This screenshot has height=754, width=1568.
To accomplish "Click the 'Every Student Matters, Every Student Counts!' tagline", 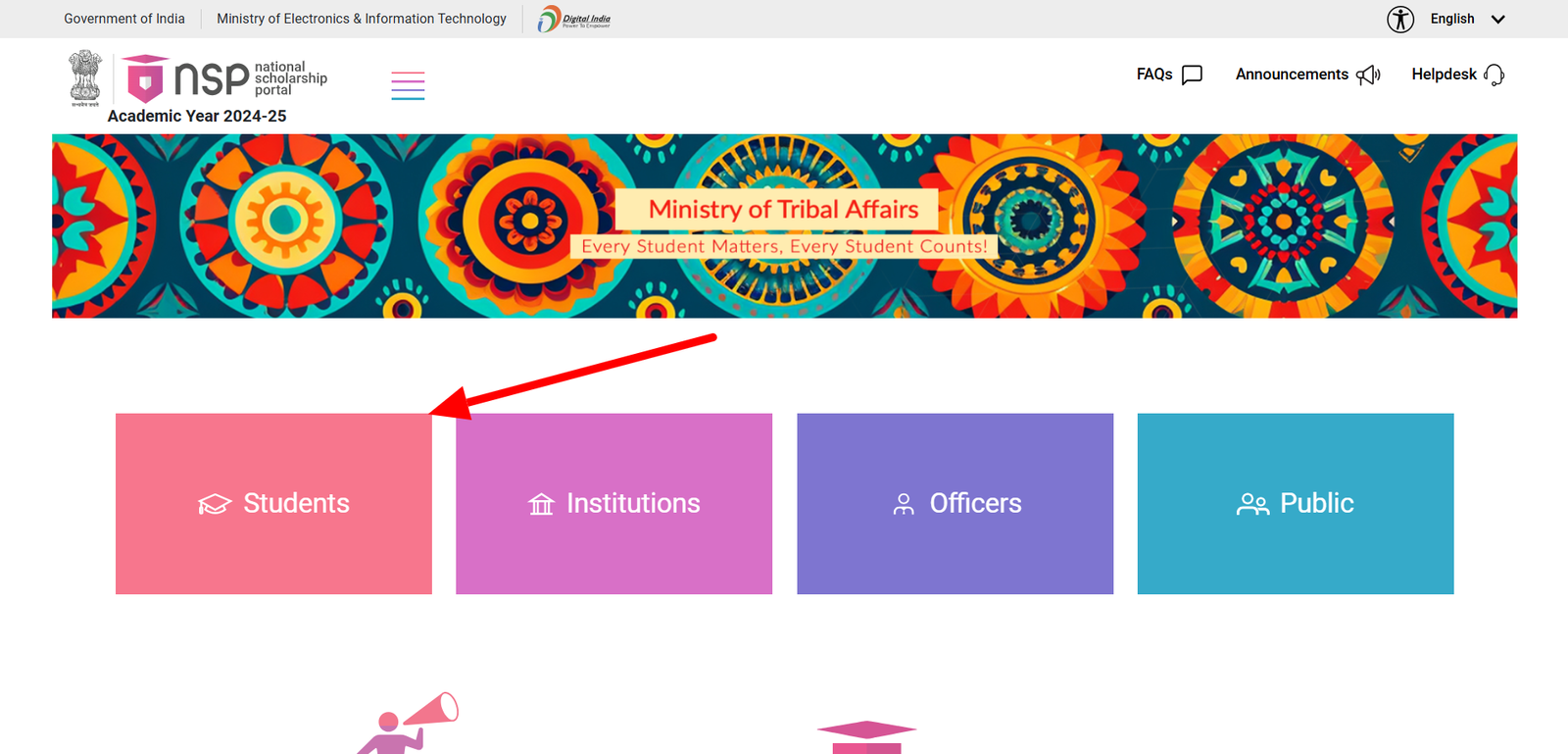I will 785,246.
